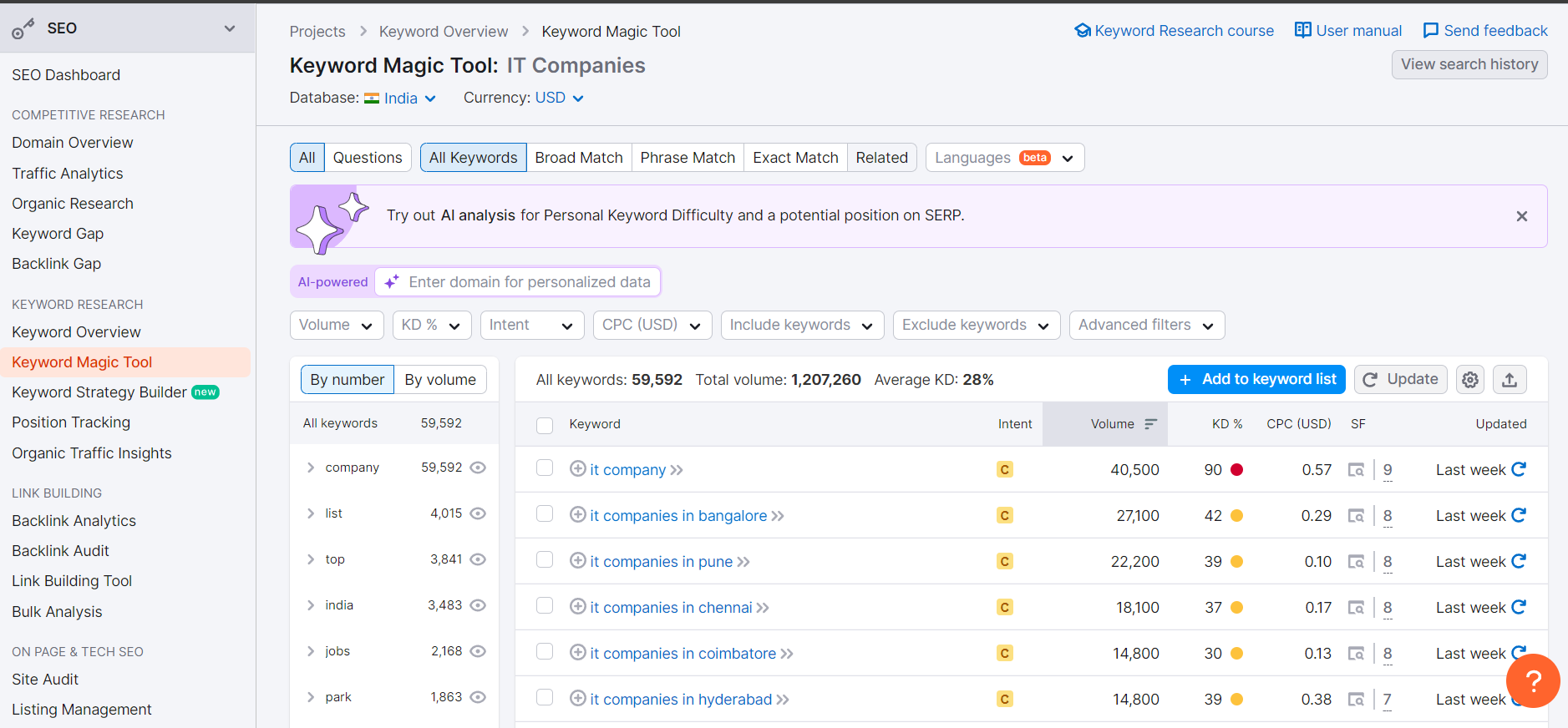
Task: View SERP icon for 'it companies in coimbatore'
Action: 1357,654
